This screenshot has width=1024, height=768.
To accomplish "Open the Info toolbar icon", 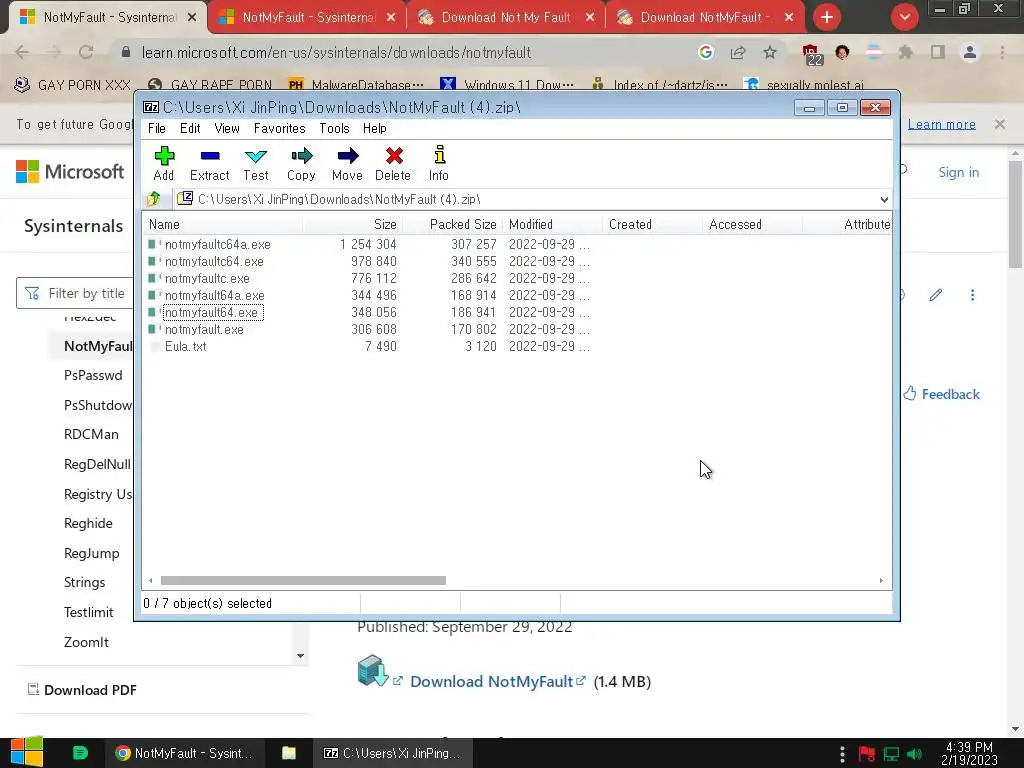I will point(439,163).
